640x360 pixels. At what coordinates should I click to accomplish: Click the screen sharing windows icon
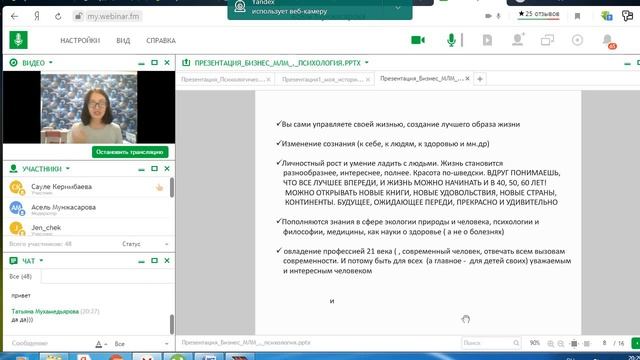click(x=547, y=40)
